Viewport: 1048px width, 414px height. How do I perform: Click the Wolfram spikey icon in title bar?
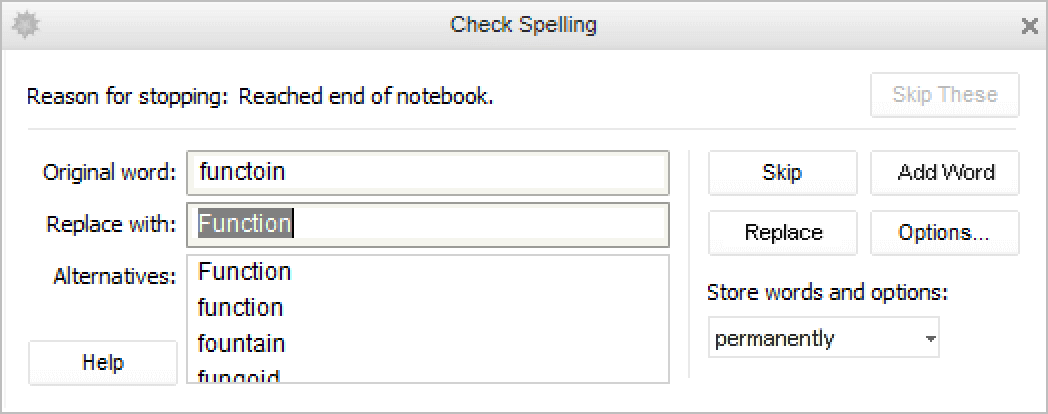(x=24, y=25)
